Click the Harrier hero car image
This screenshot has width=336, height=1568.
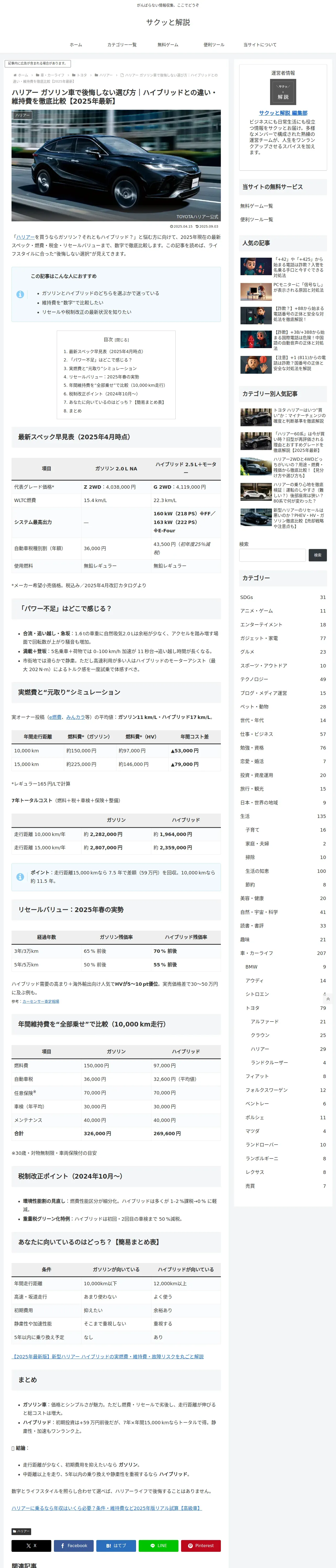[x=116, y=166]
